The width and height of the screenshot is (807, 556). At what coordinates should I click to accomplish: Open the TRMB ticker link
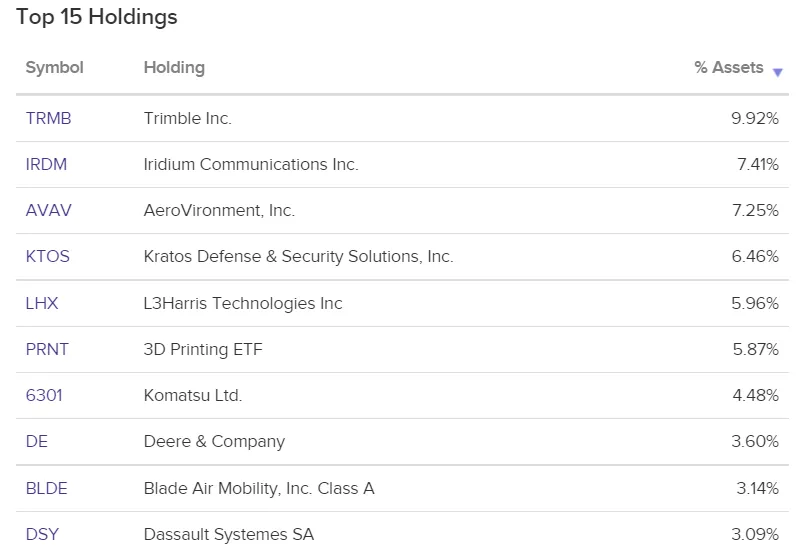tap(48, 118)
